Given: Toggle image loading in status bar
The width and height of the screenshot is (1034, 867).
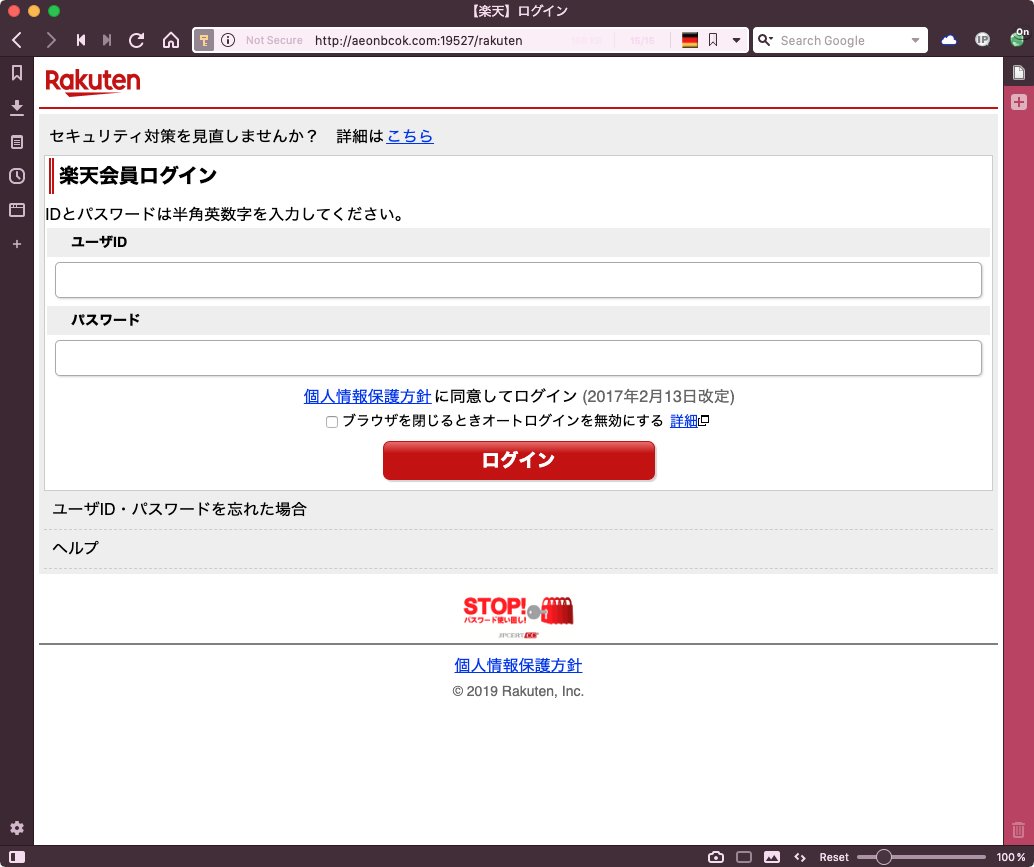Looking at the screenshot, I should coord(772,857).
